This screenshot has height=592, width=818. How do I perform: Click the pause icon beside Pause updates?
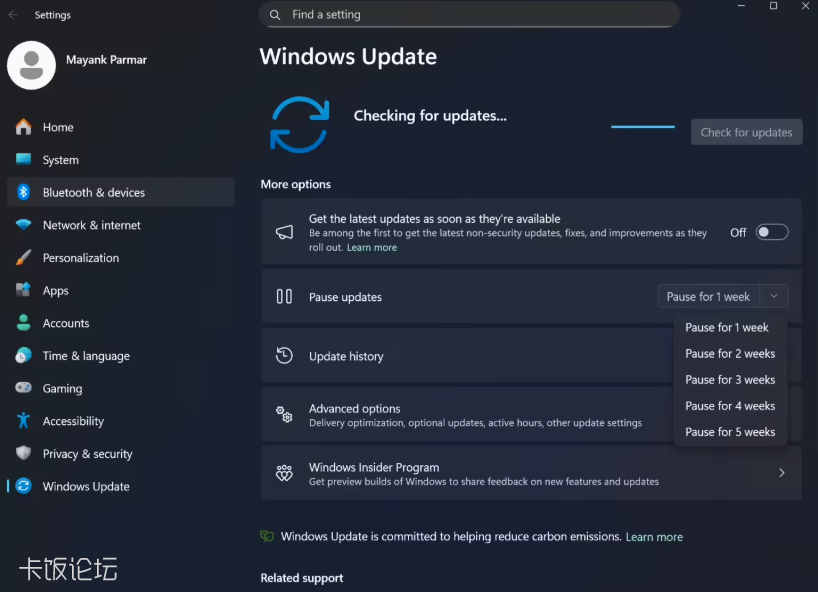[x=284, y=297]
